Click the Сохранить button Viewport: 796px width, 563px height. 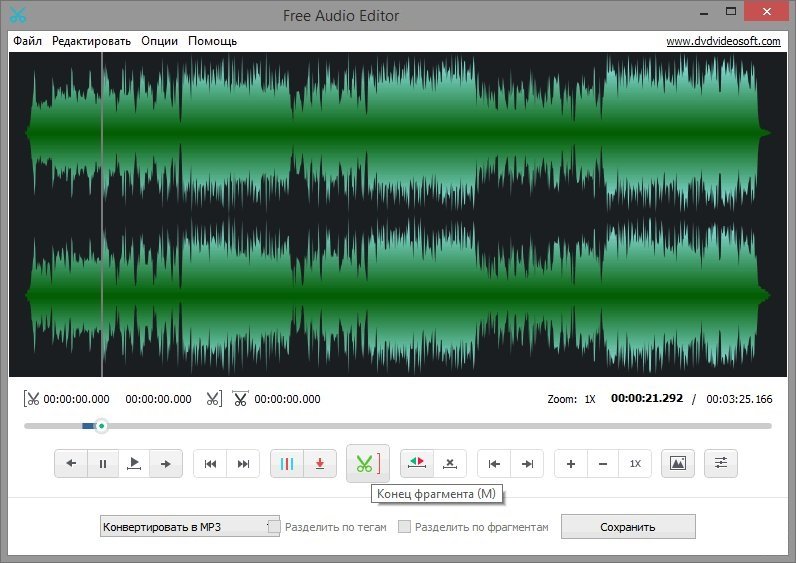click(x=627, y=527)
